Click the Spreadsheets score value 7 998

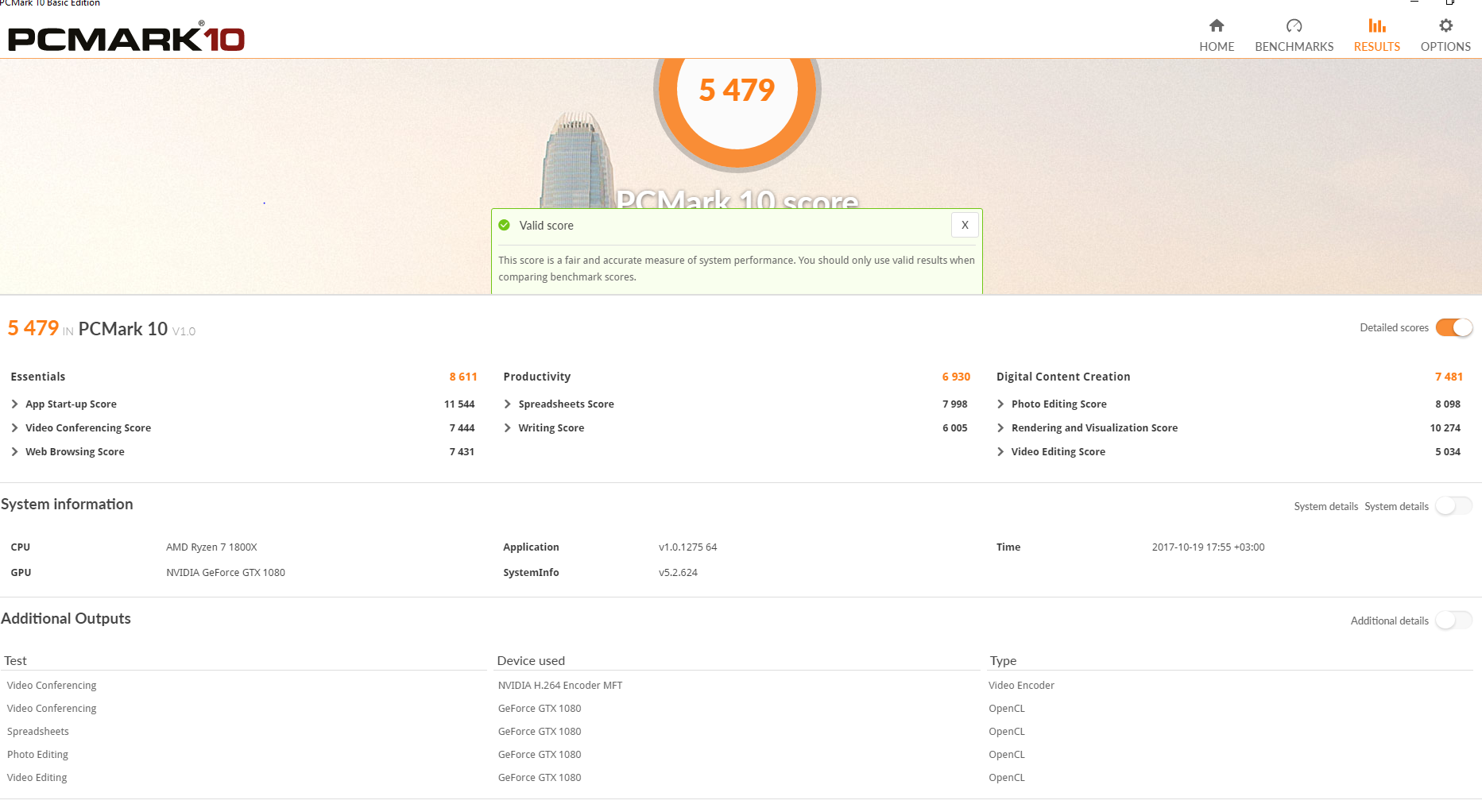(x=955, y=404)
